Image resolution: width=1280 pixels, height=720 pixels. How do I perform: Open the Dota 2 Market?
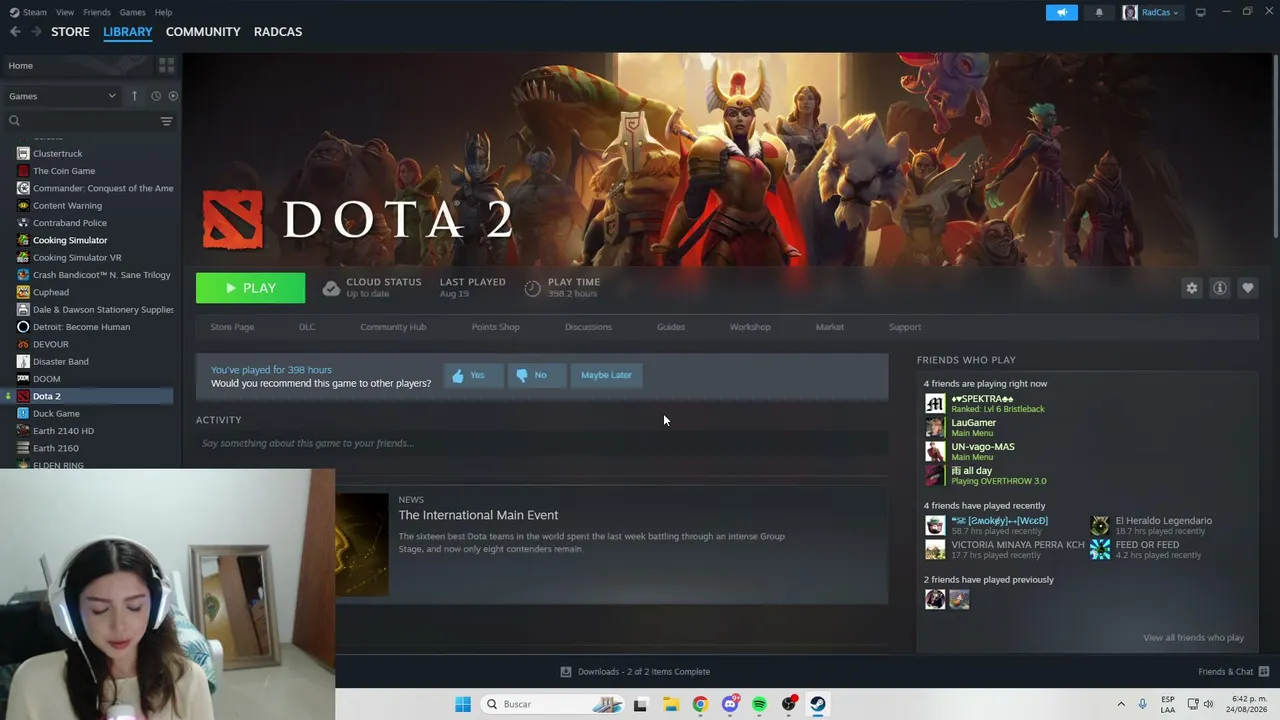[x=830, y=327]
